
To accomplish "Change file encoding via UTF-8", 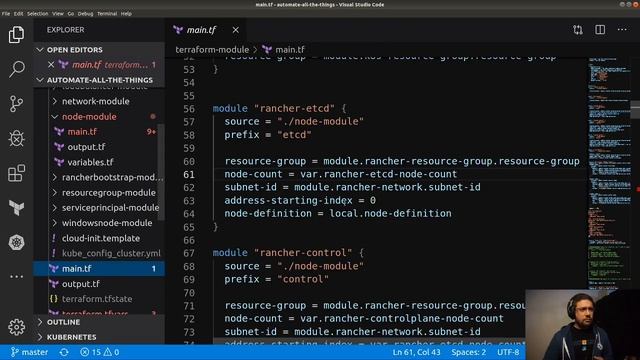I will 508,352.
